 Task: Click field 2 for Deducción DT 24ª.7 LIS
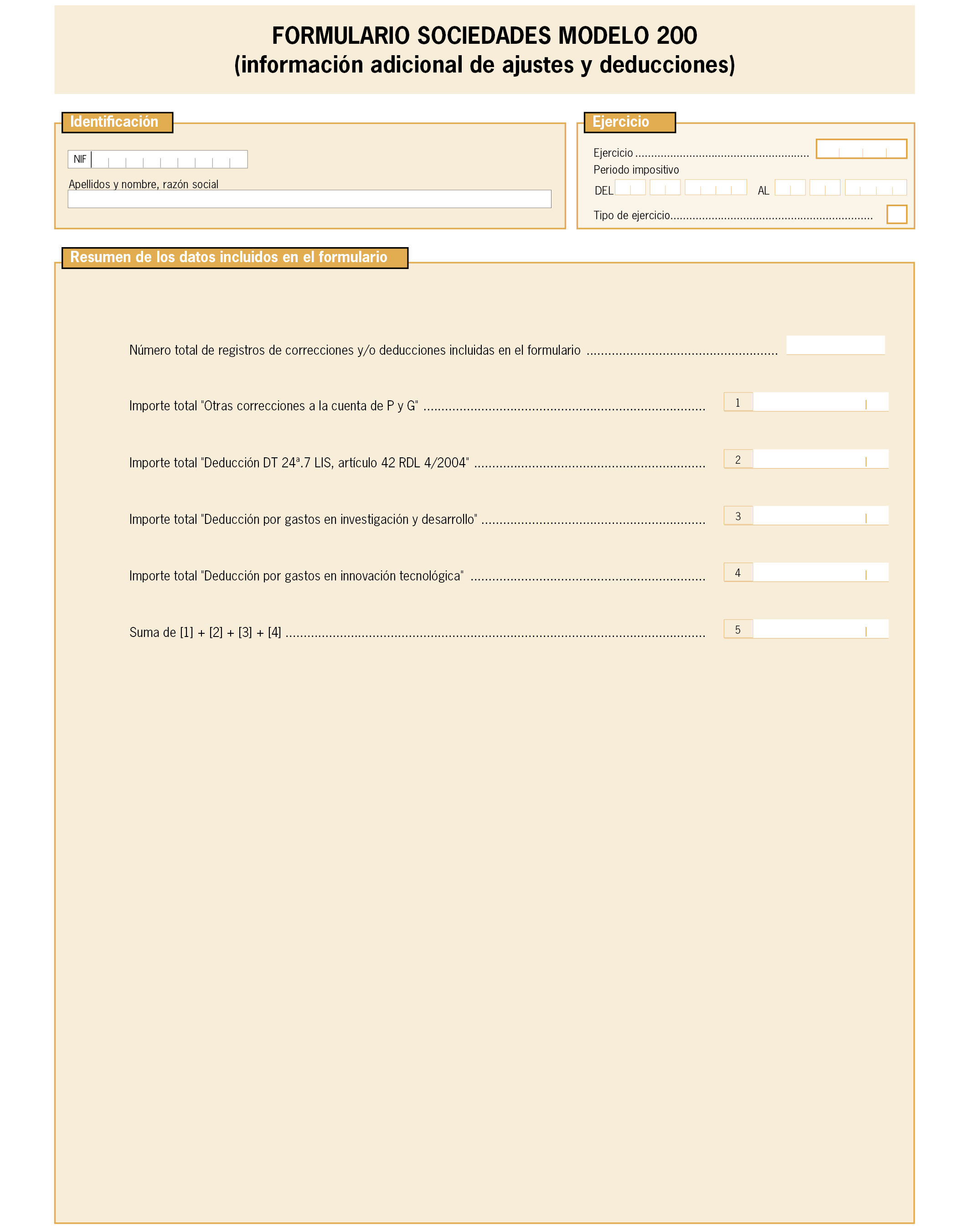click(820, 459)
